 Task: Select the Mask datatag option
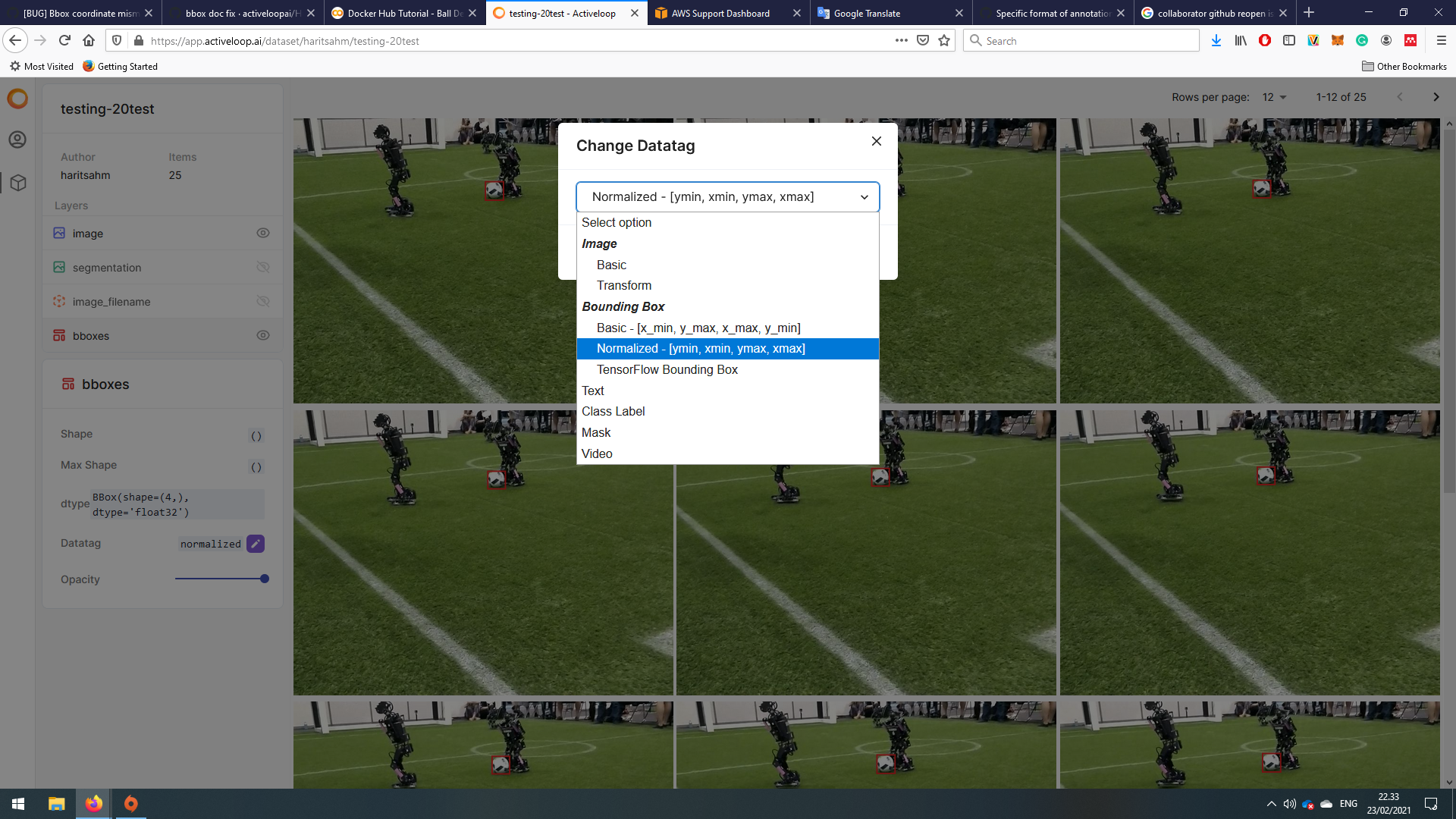727,432
